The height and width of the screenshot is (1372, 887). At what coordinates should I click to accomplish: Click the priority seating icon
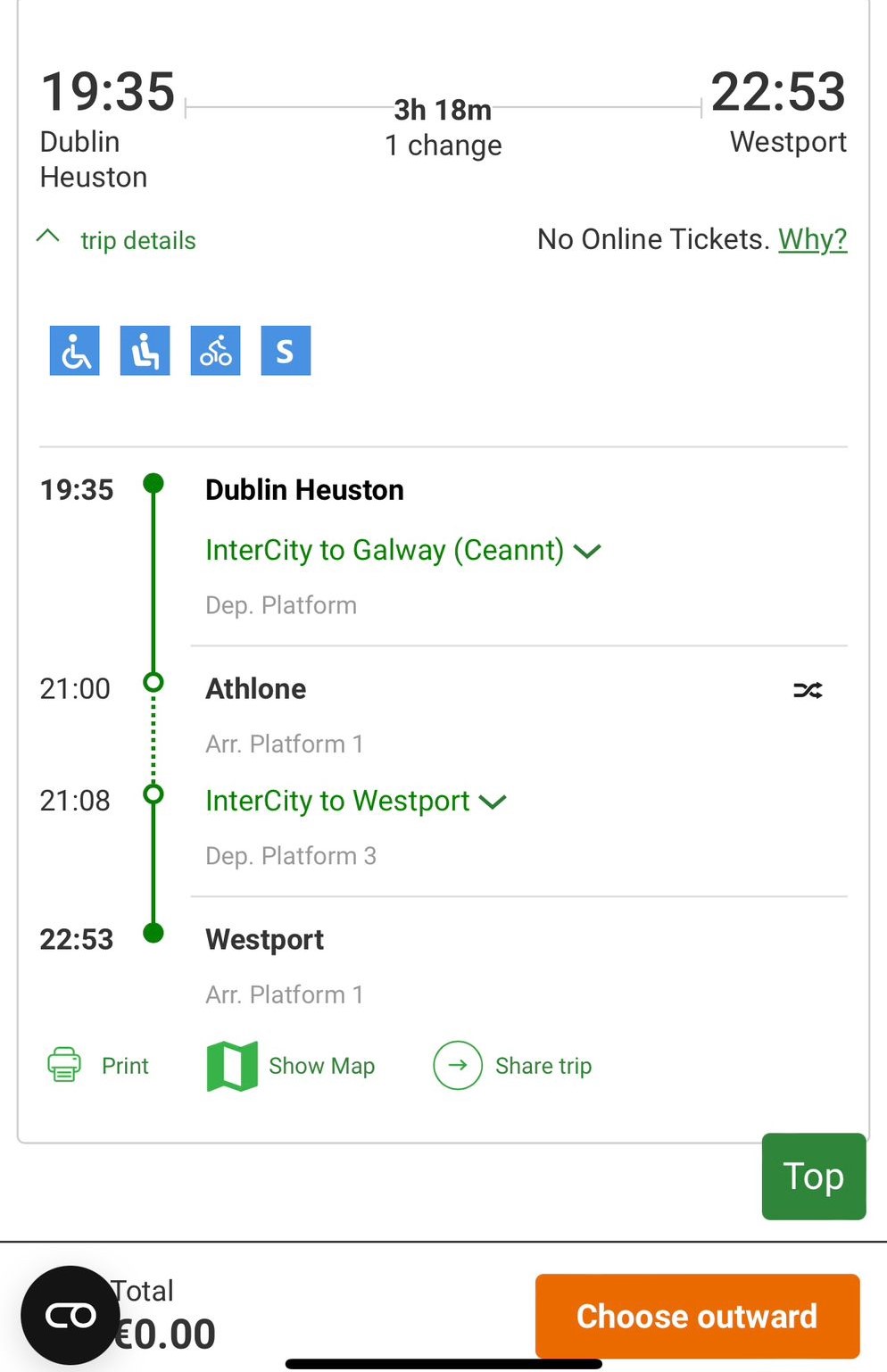point(145,351)
